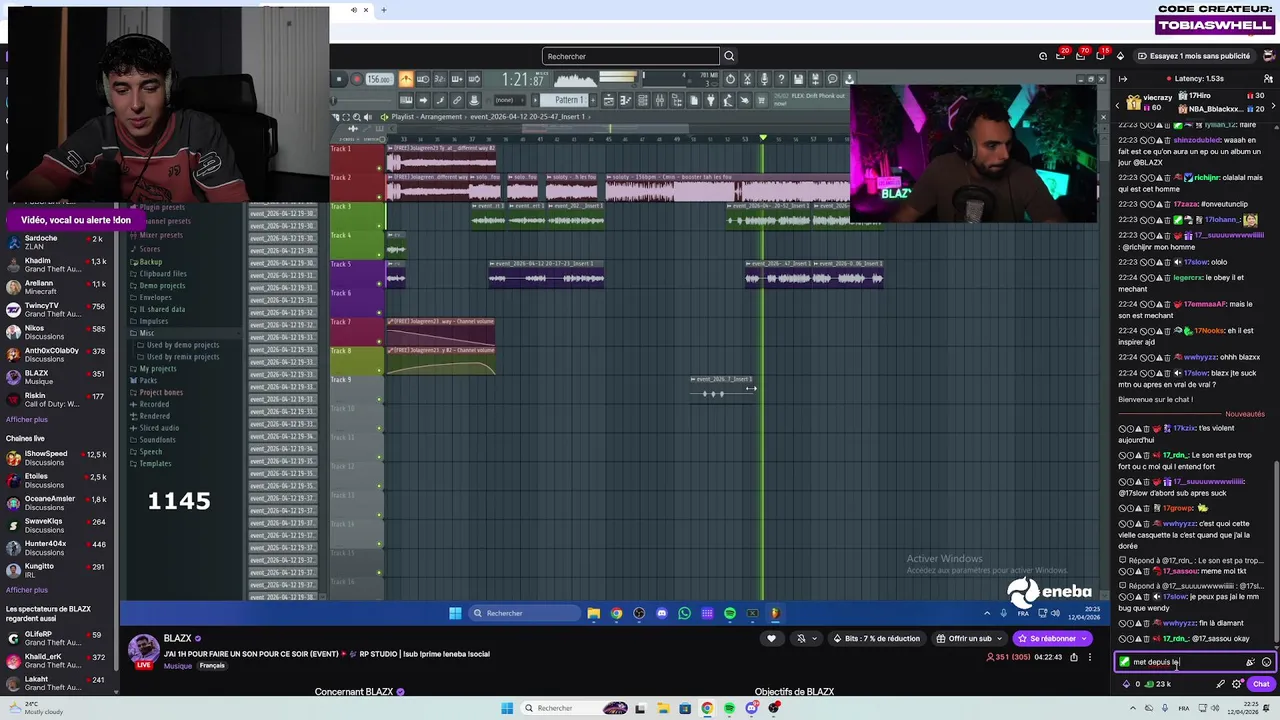Click the piano keyboard typing icon
This screenshot has height=720, width=1280.
(405, 100)
